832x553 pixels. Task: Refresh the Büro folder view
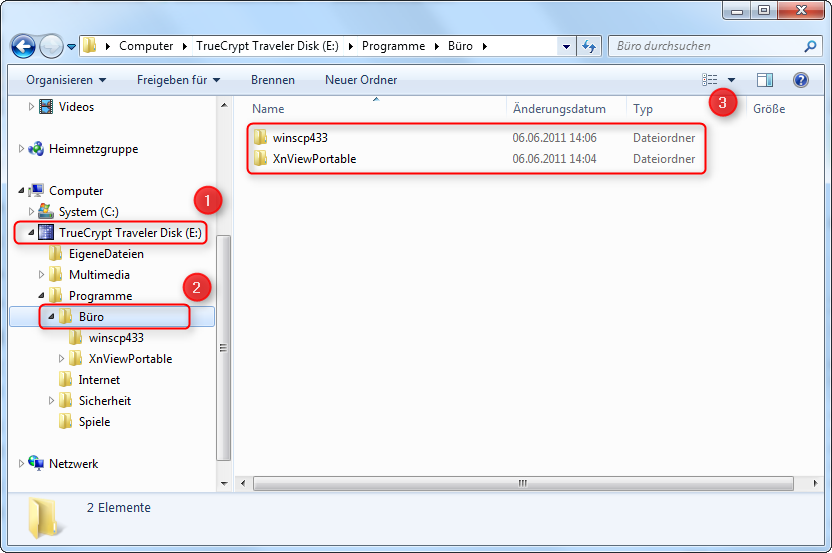(x=588, y=46)
